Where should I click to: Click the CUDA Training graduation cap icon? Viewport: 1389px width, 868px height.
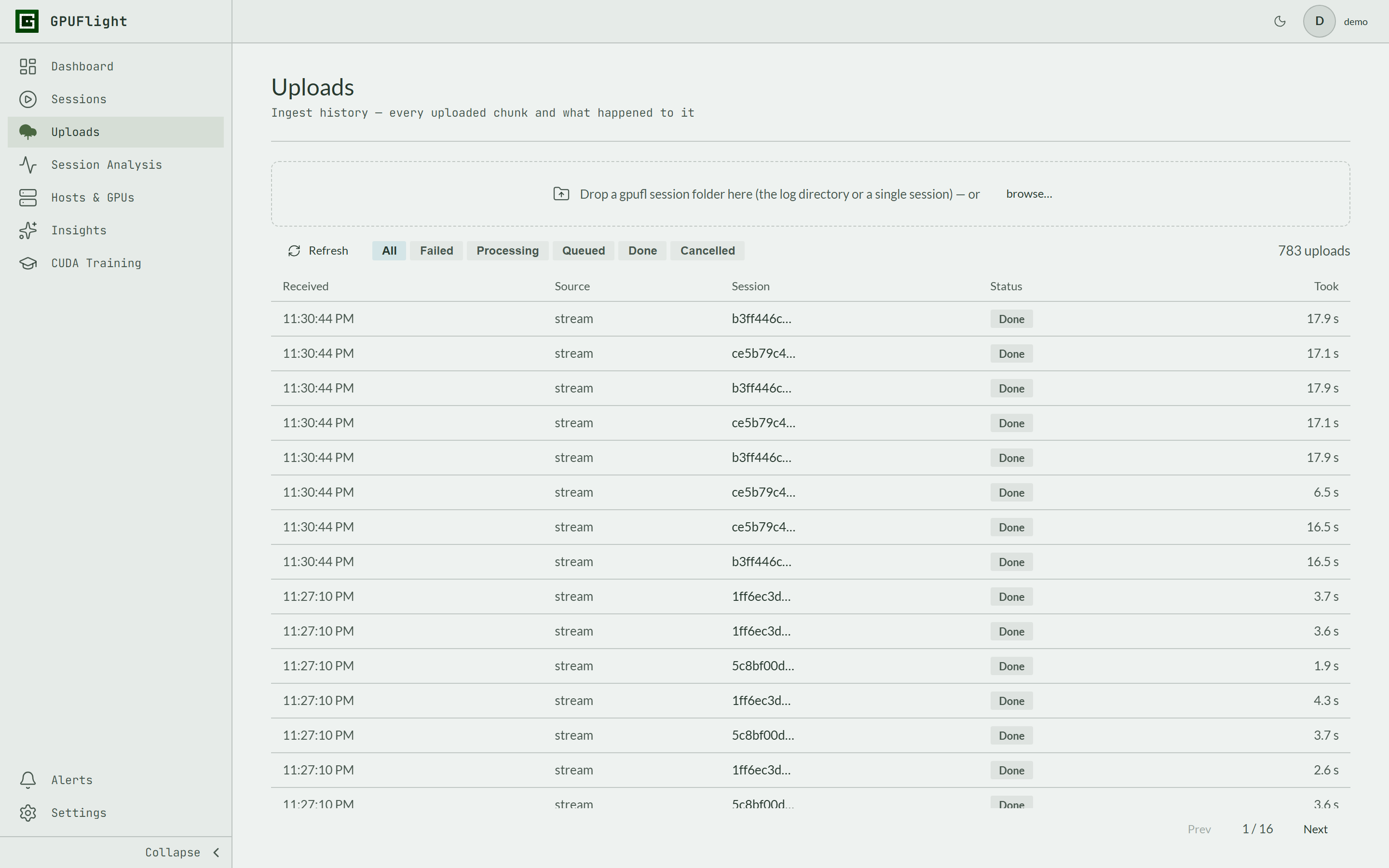point(27,263)
